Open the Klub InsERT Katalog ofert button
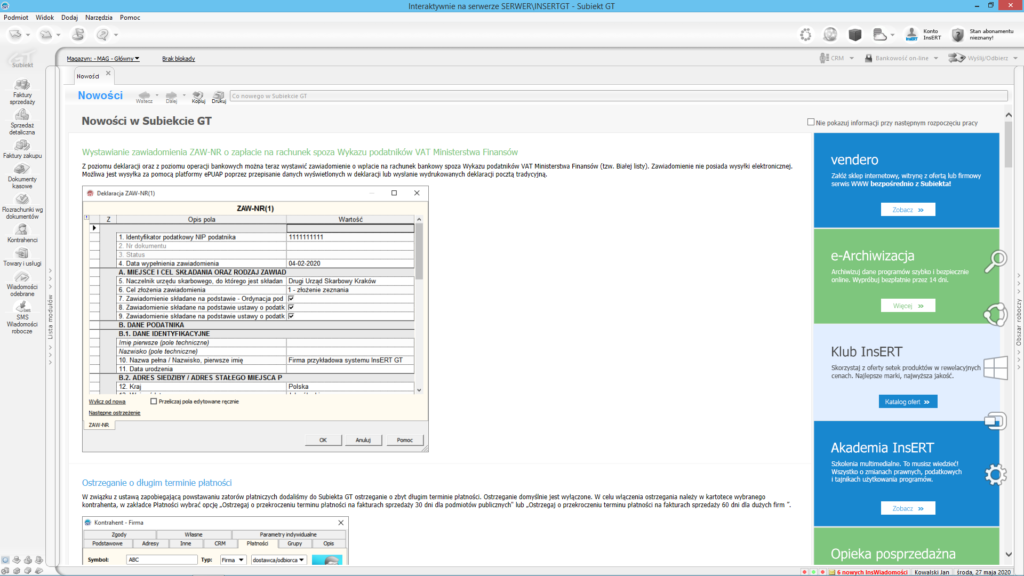 point(908,402)
